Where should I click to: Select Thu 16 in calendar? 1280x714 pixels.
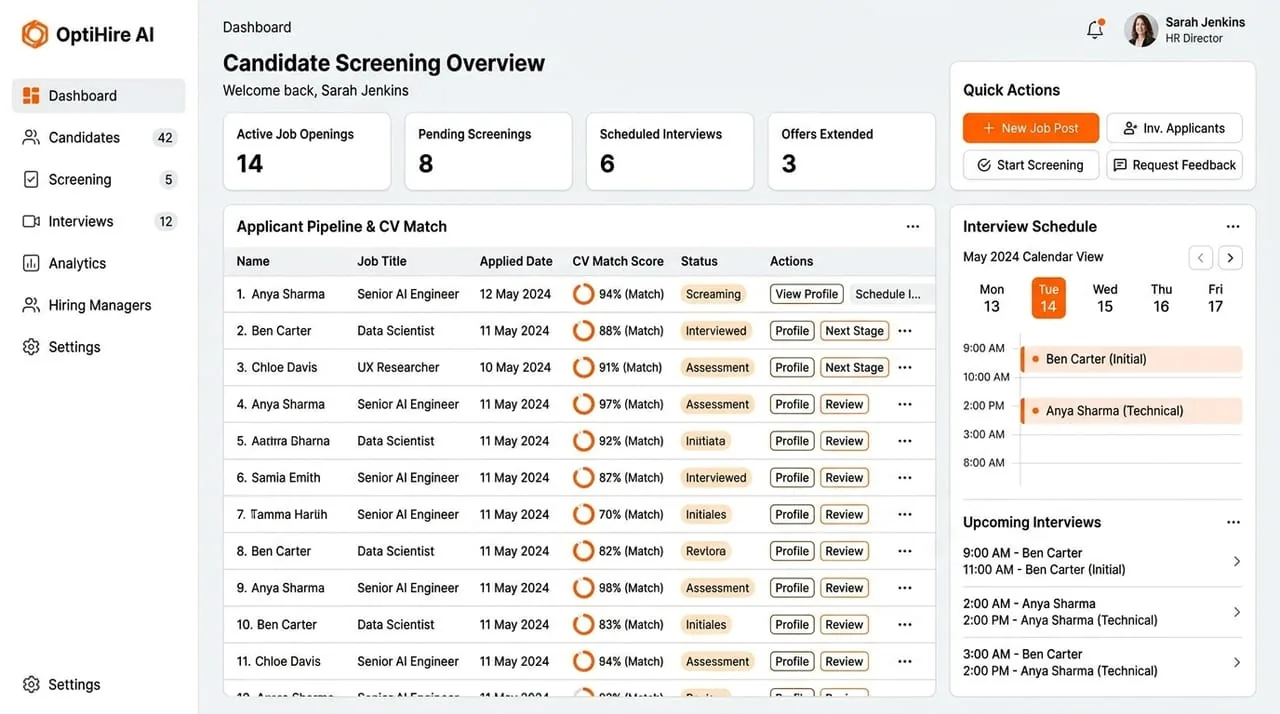1161,298
